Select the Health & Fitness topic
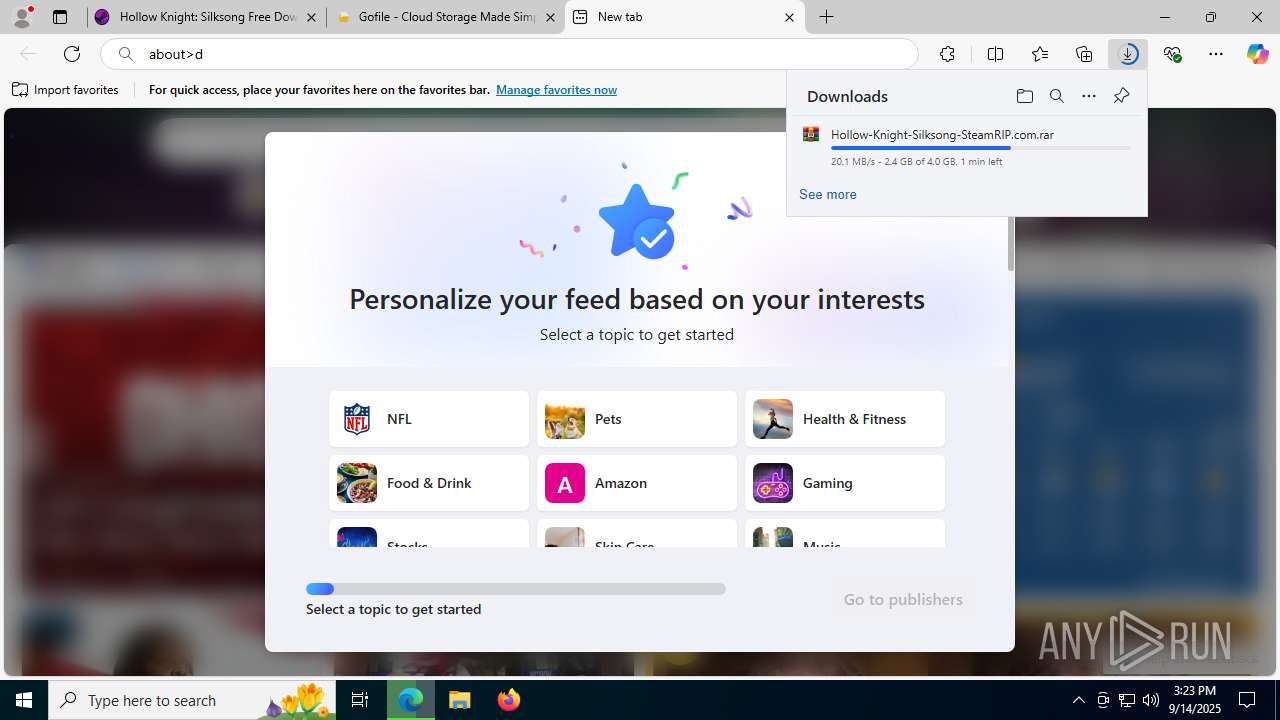 tap(845, 419)
